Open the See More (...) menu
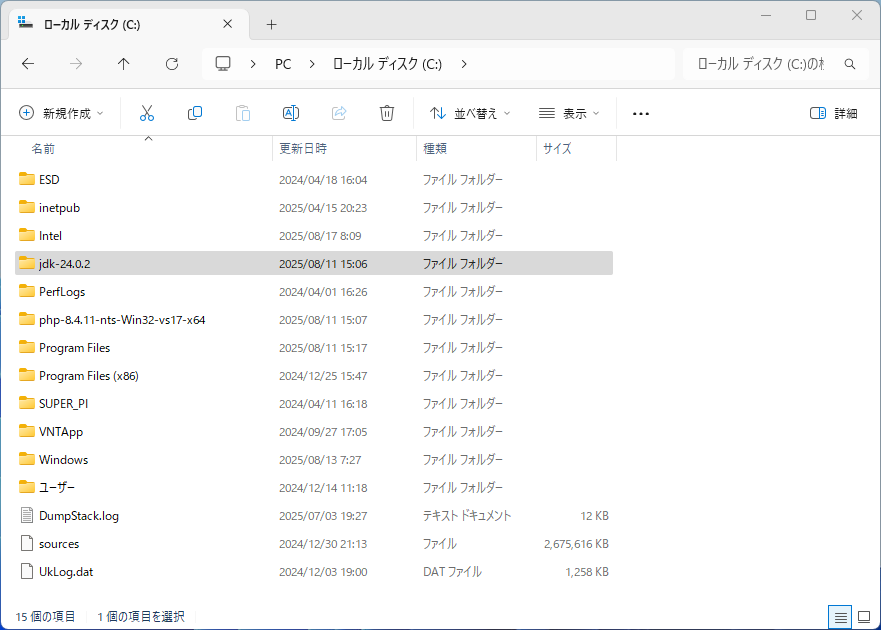This screenshot has height=630, width=881. [x=640, y=113]
